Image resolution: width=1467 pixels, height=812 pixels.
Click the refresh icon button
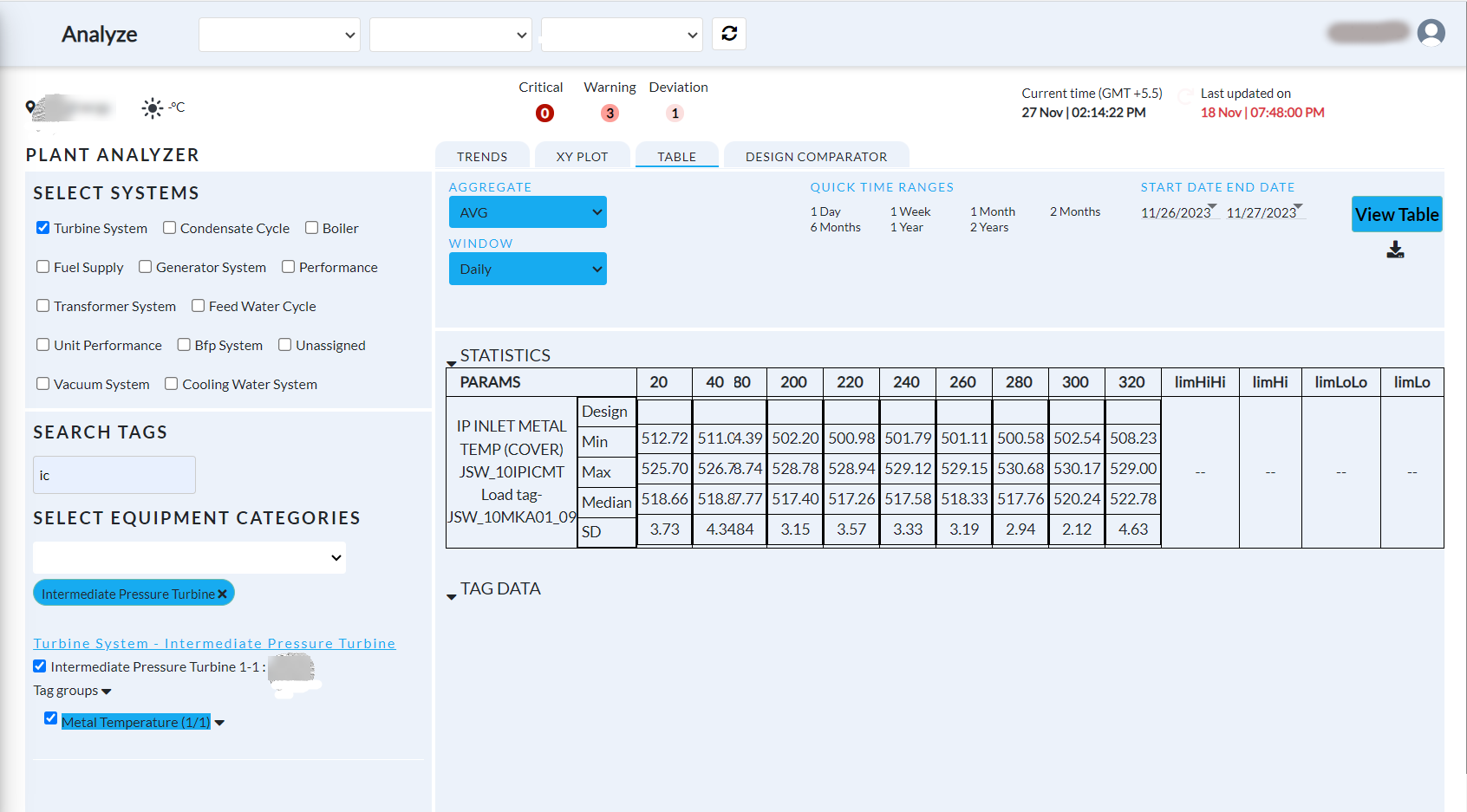pyautogui.click(x=729, y=34)
